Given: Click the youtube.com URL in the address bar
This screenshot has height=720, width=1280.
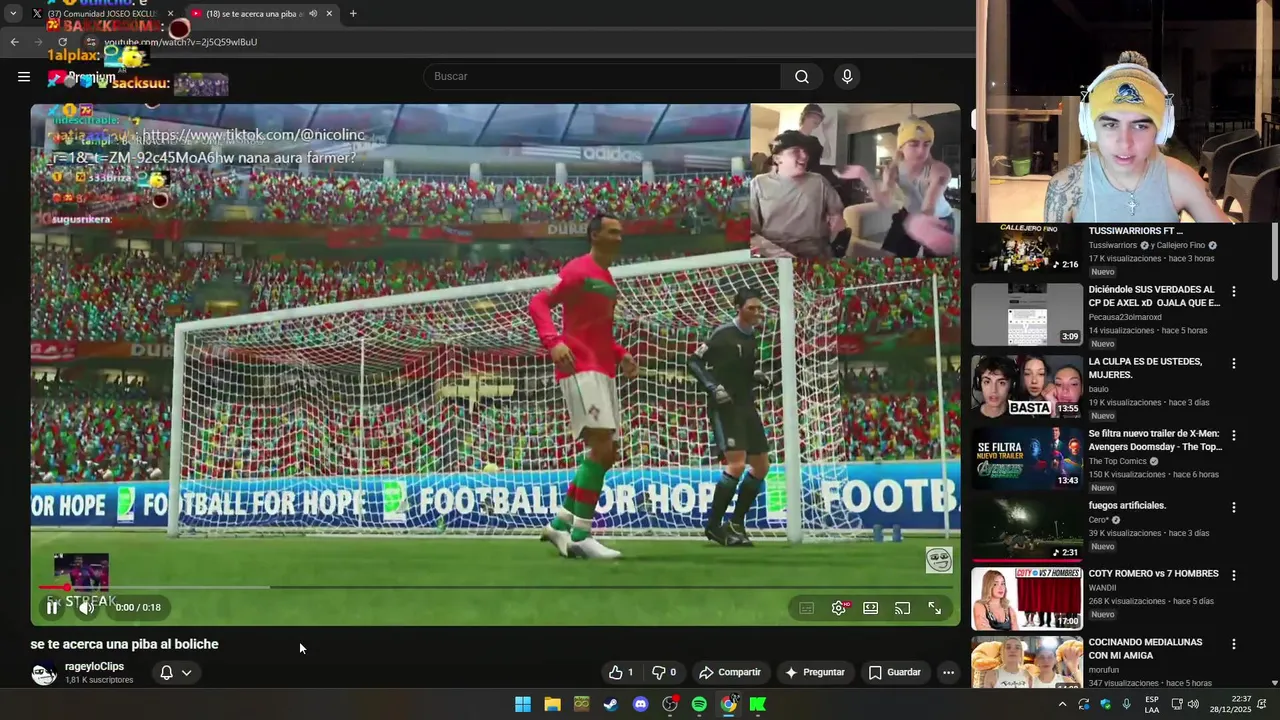Looking at the screenshot, I should tap(180, 42).
